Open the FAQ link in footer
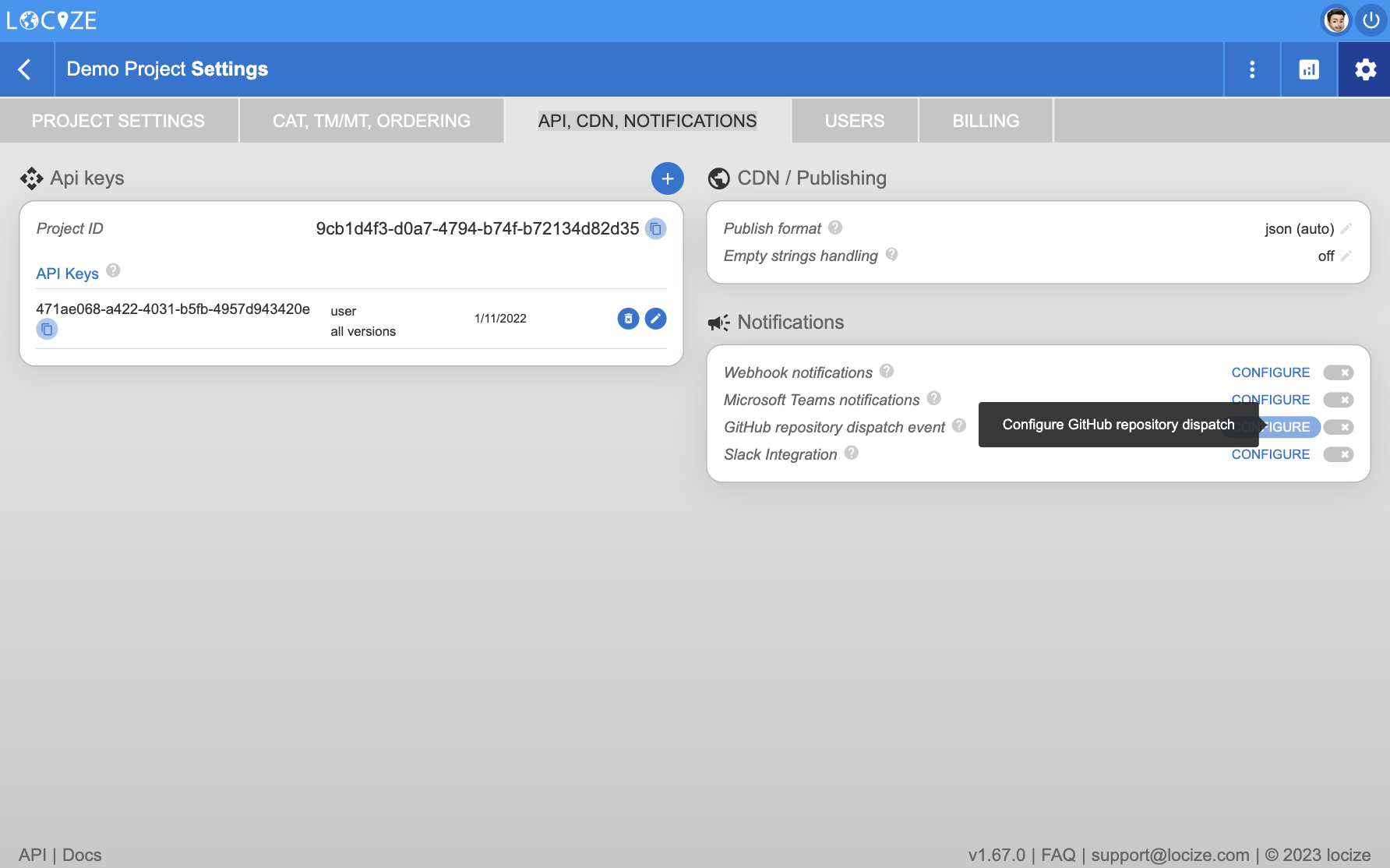The width and height of the screenshot is (1390, 868). pos(1057,856)
